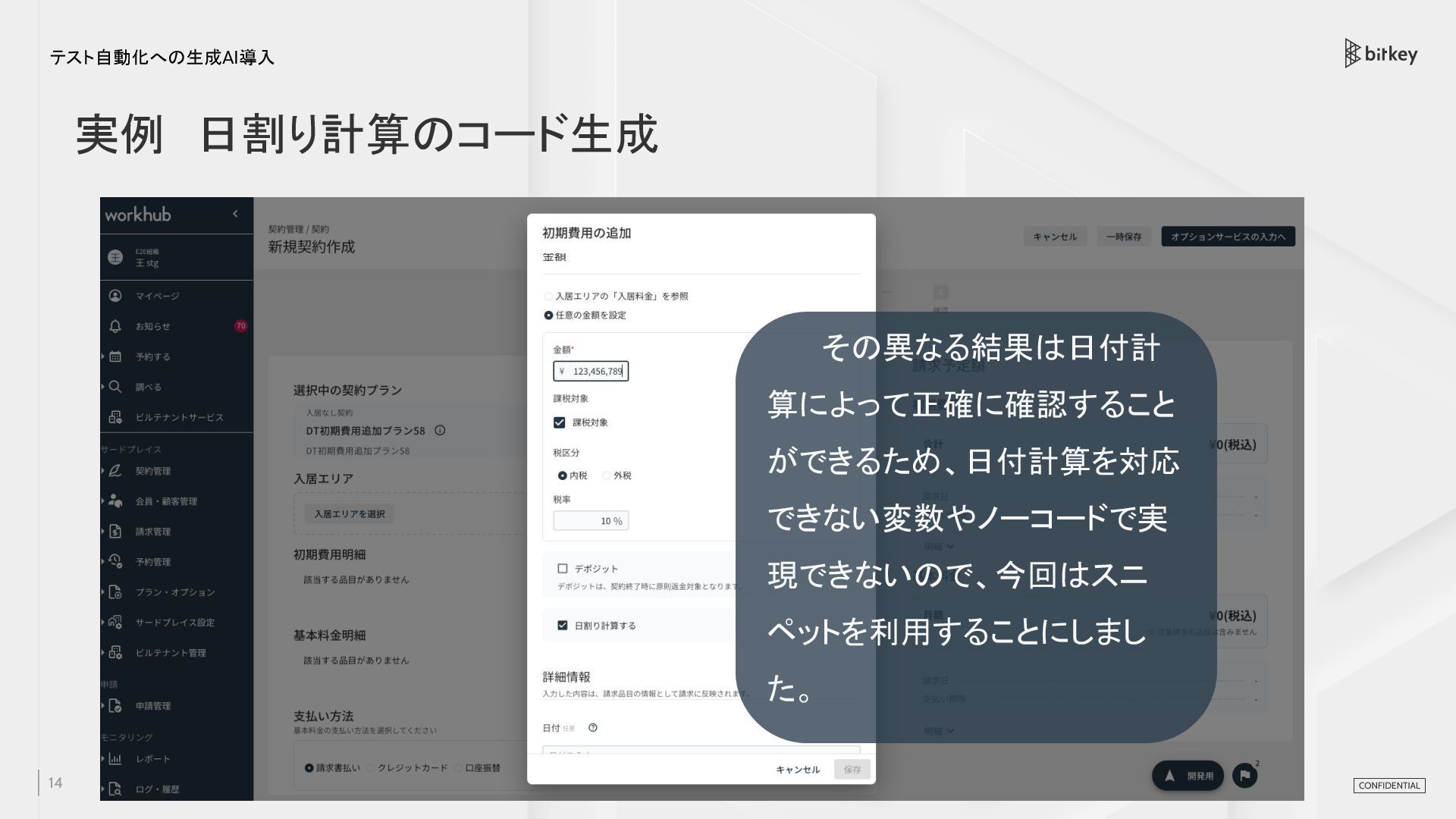Image resolution: width=1456 pixels, height=819 pixels.
Task: Click the top キャンセル button
Action: point(1055,237)
